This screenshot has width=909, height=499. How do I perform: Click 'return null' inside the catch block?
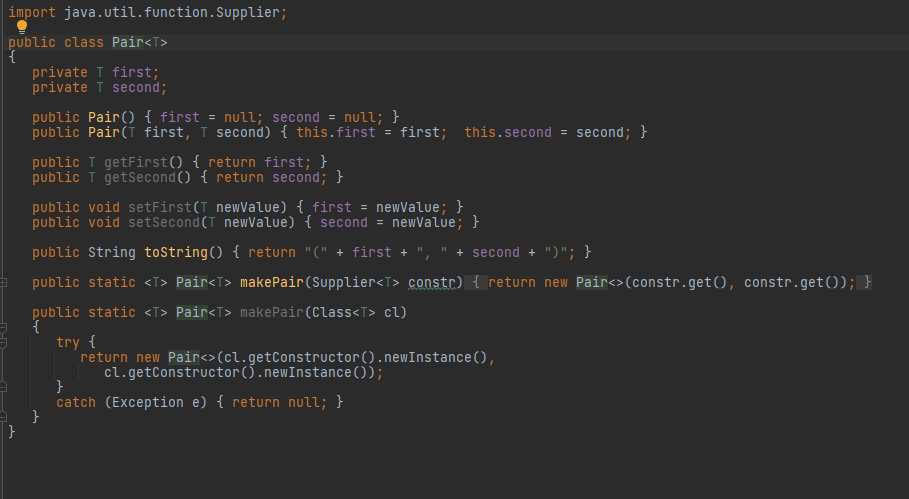point(276,402)
